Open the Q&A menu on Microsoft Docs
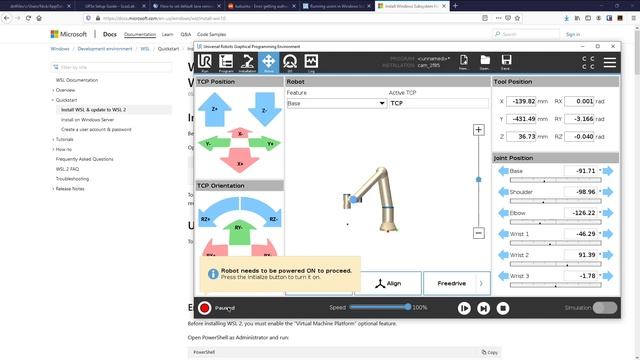 (186, 34)
